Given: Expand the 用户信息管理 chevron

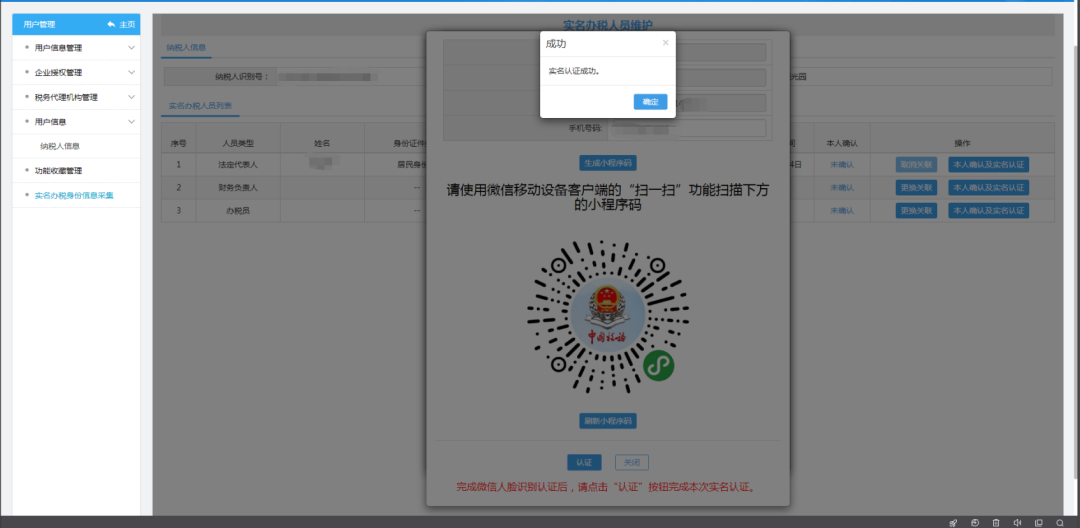Looking at the screenshot, I should [x=132, y=47].
